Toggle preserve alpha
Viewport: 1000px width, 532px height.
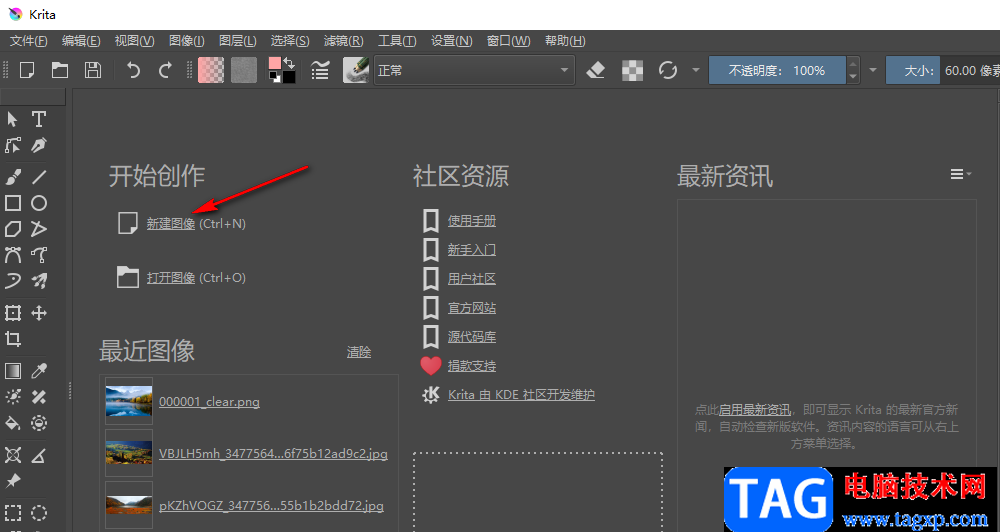(632, 70)
